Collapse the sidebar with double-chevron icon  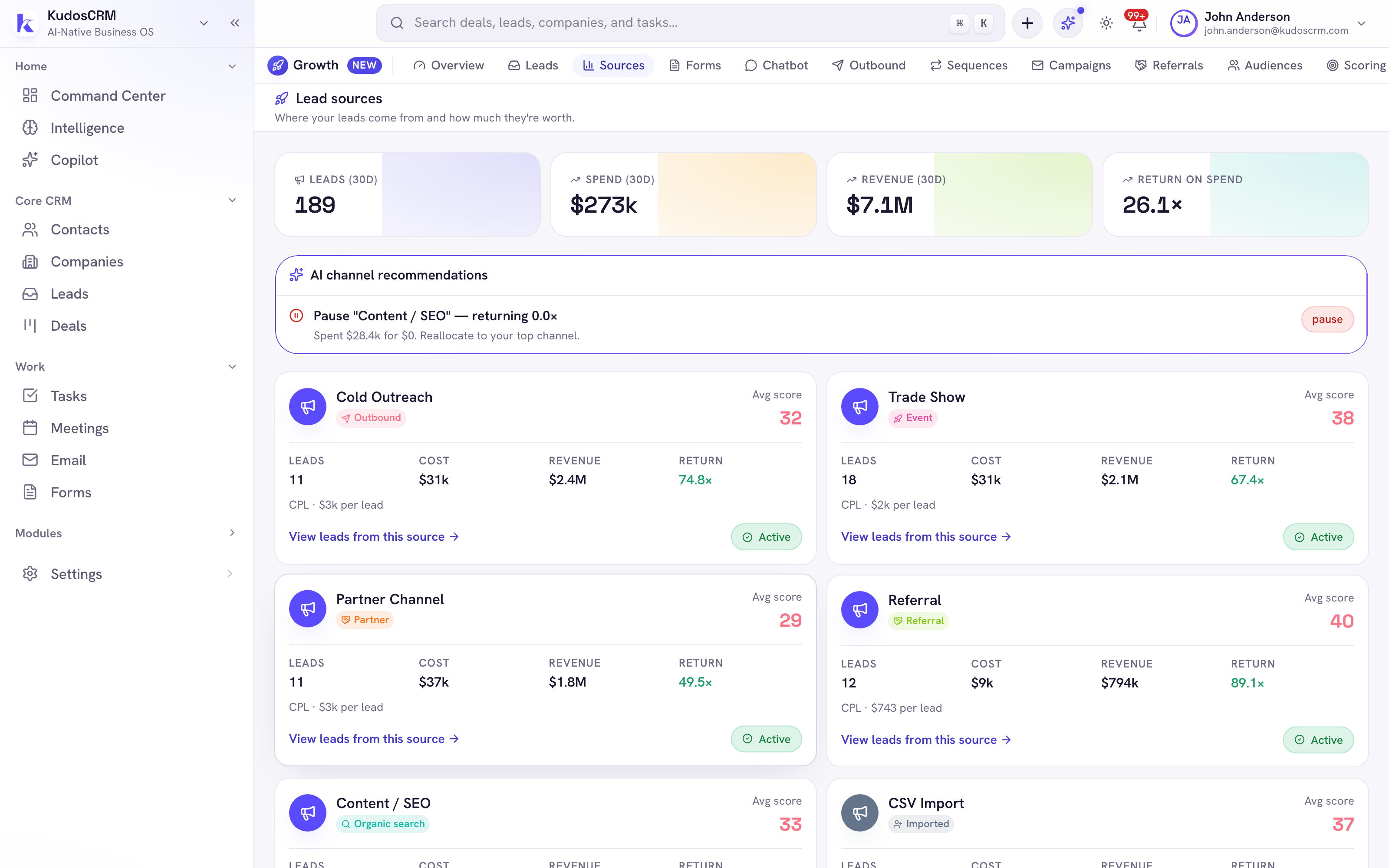235,23
